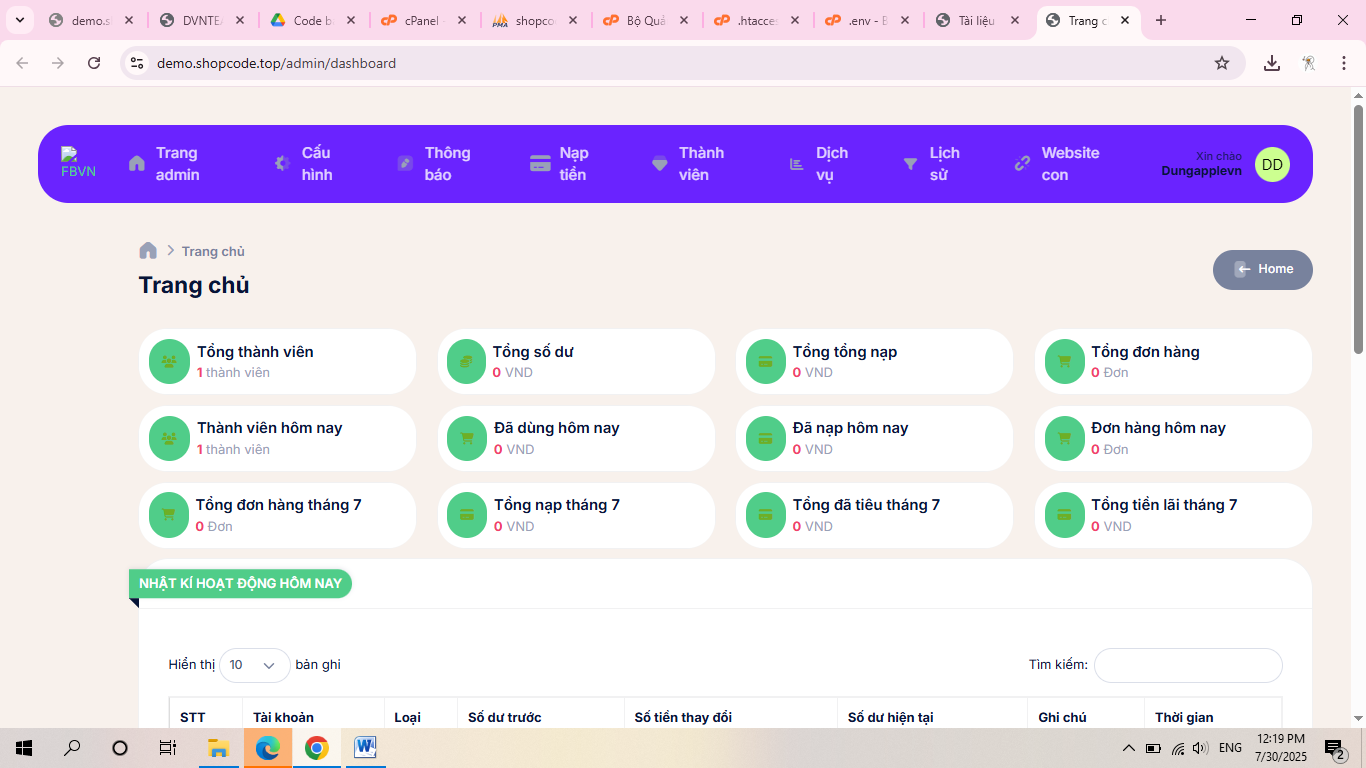Image resolution: width=1366 pixels, height=768 pixels.
Task: Open the Hiển thị 10 records dropdown
Action: (255, 665)
